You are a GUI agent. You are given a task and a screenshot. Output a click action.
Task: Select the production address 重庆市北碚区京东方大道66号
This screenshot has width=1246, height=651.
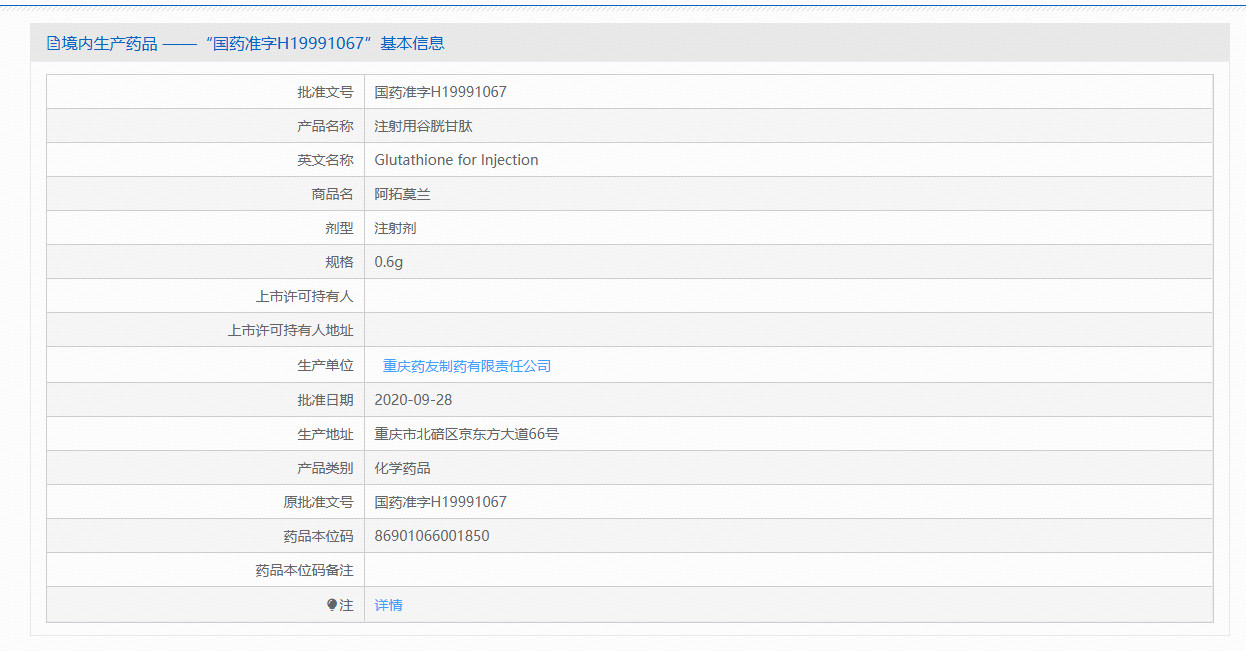pos(466,434)
